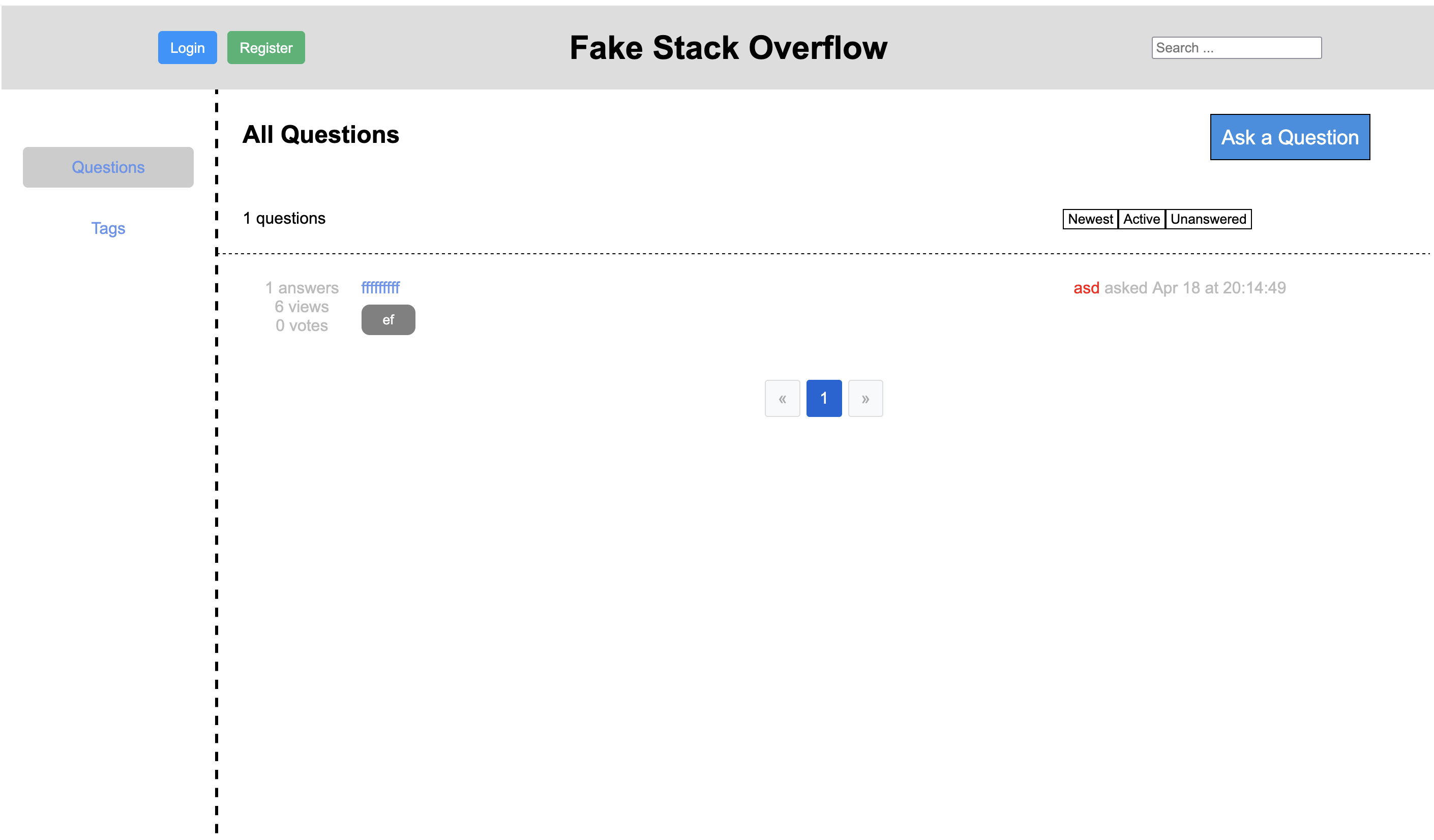Open the question titled ffffffffff
The height and width of the screenshot is (840, 1434).
click(x=380, y=287)
